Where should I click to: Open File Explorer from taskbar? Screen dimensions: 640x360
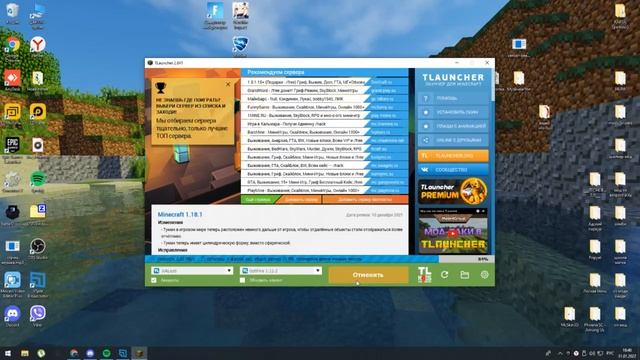point(25,353)
